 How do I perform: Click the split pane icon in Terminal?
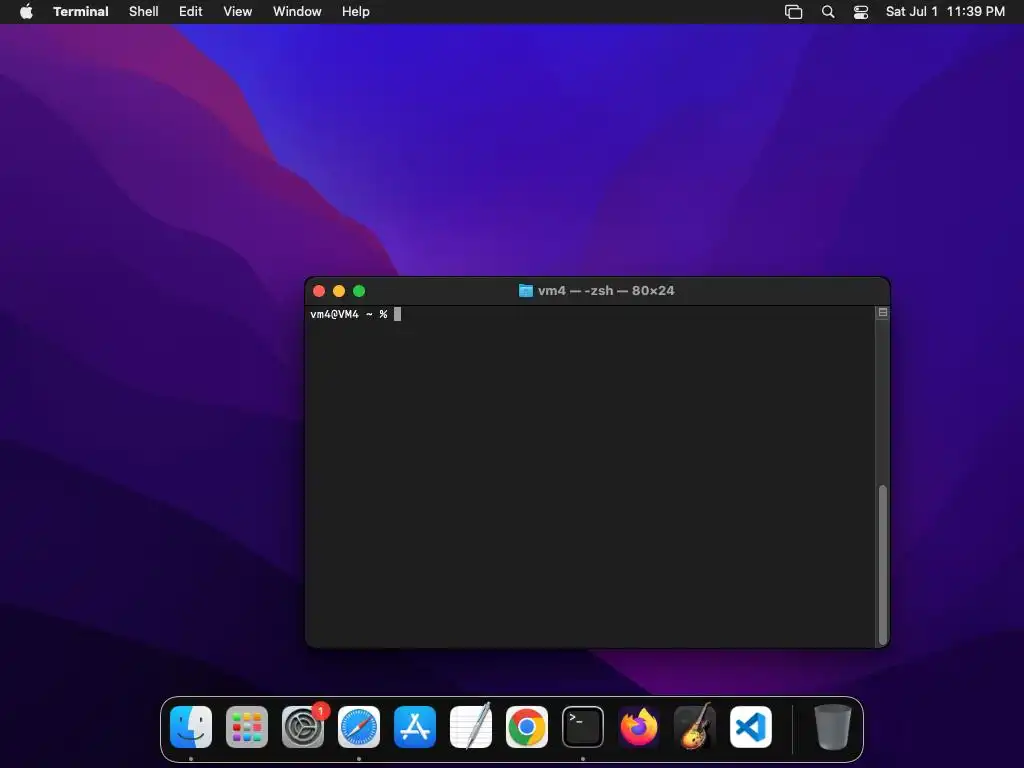click(x=883, y=313)
